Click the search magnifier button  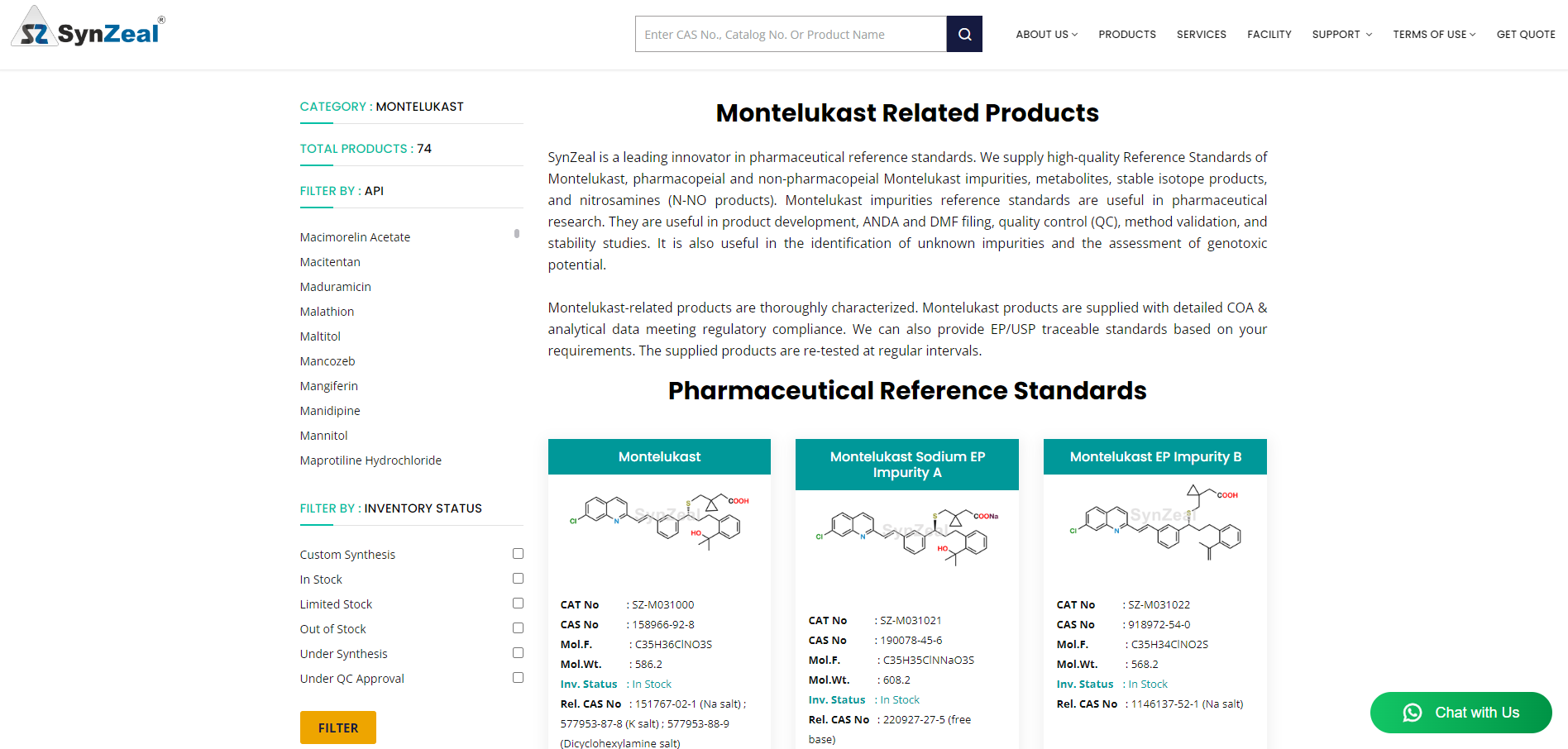(964, 34)
